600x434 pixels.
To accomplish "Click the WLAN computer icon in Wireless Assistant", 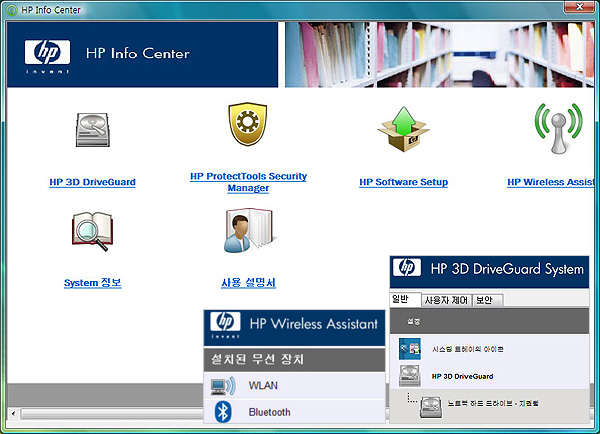I will point(223,386).
